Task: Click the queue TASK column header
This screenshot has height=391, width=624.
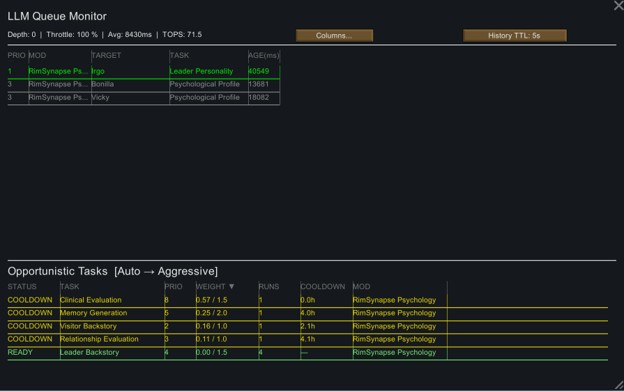Action: pos(179,55)
